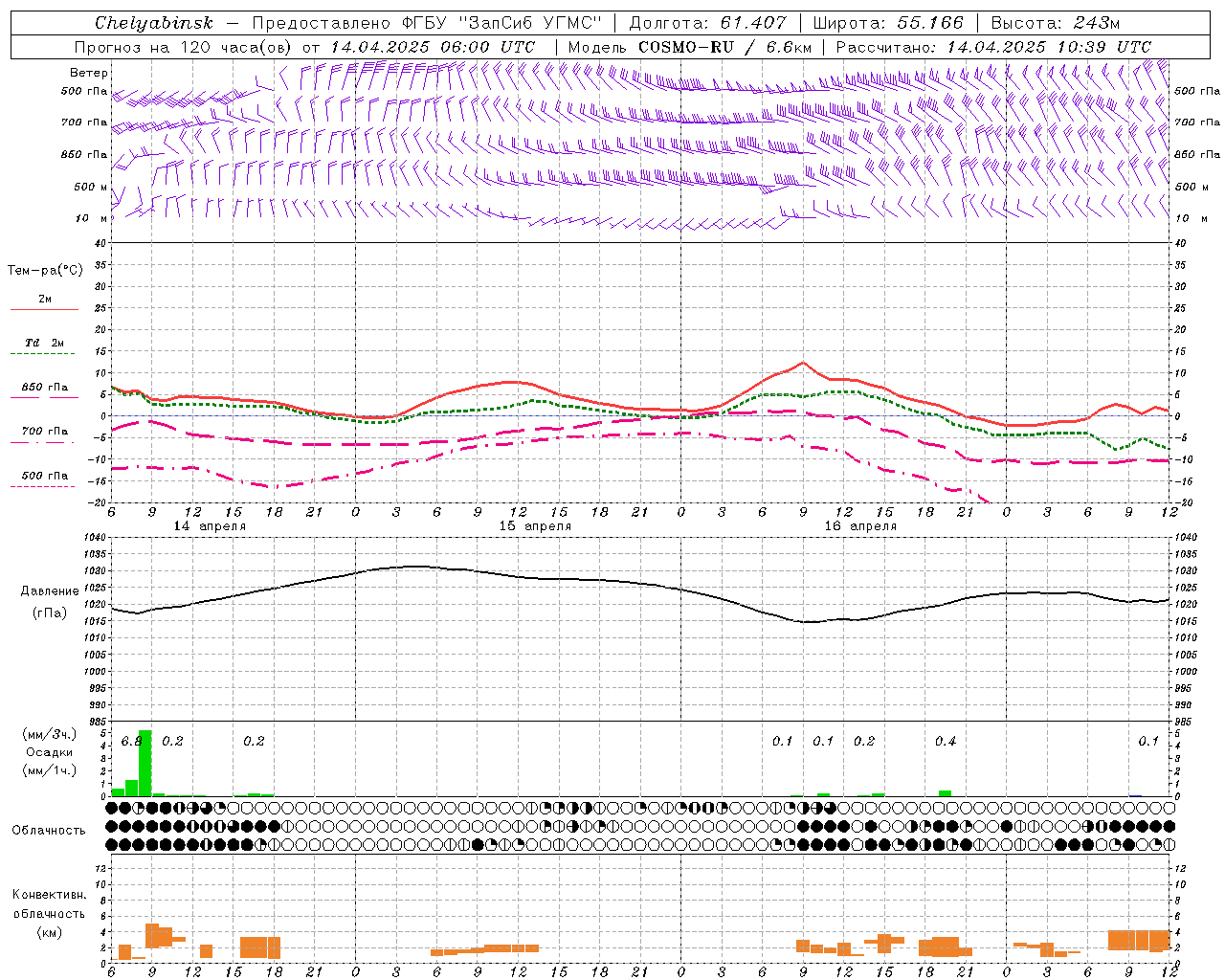Click the 'Конвективн.' convective cloud label
The image size is (1225, 980).
(x=50, y=895)
